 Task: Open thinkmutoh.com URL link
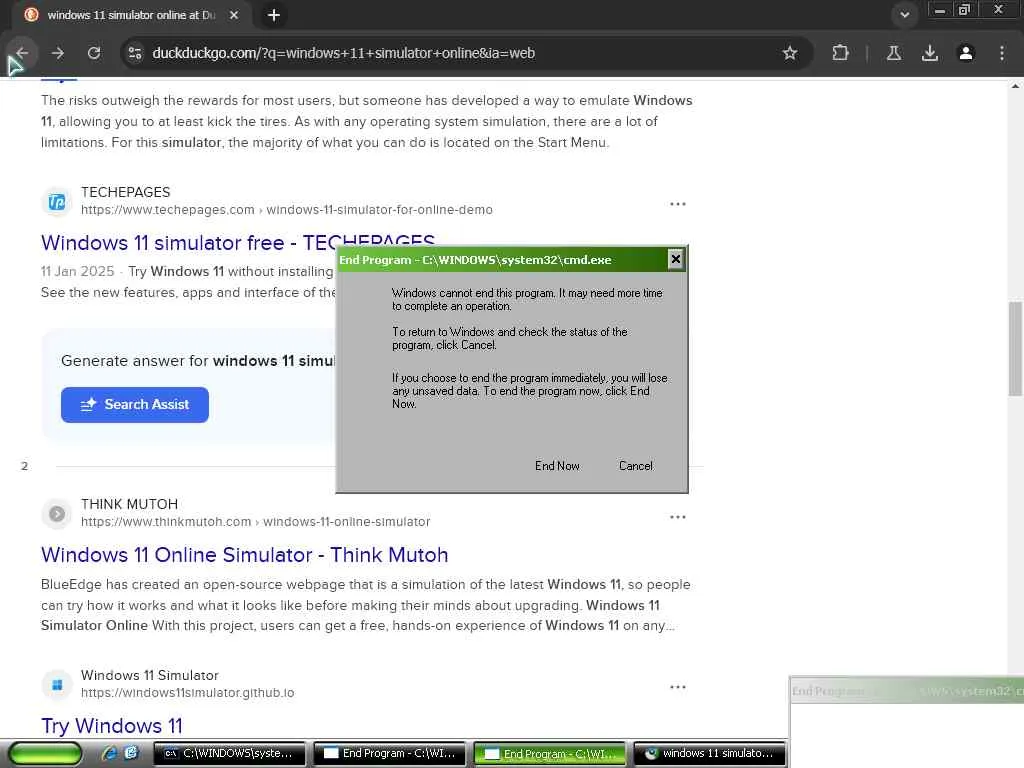[x=255, y=522]
